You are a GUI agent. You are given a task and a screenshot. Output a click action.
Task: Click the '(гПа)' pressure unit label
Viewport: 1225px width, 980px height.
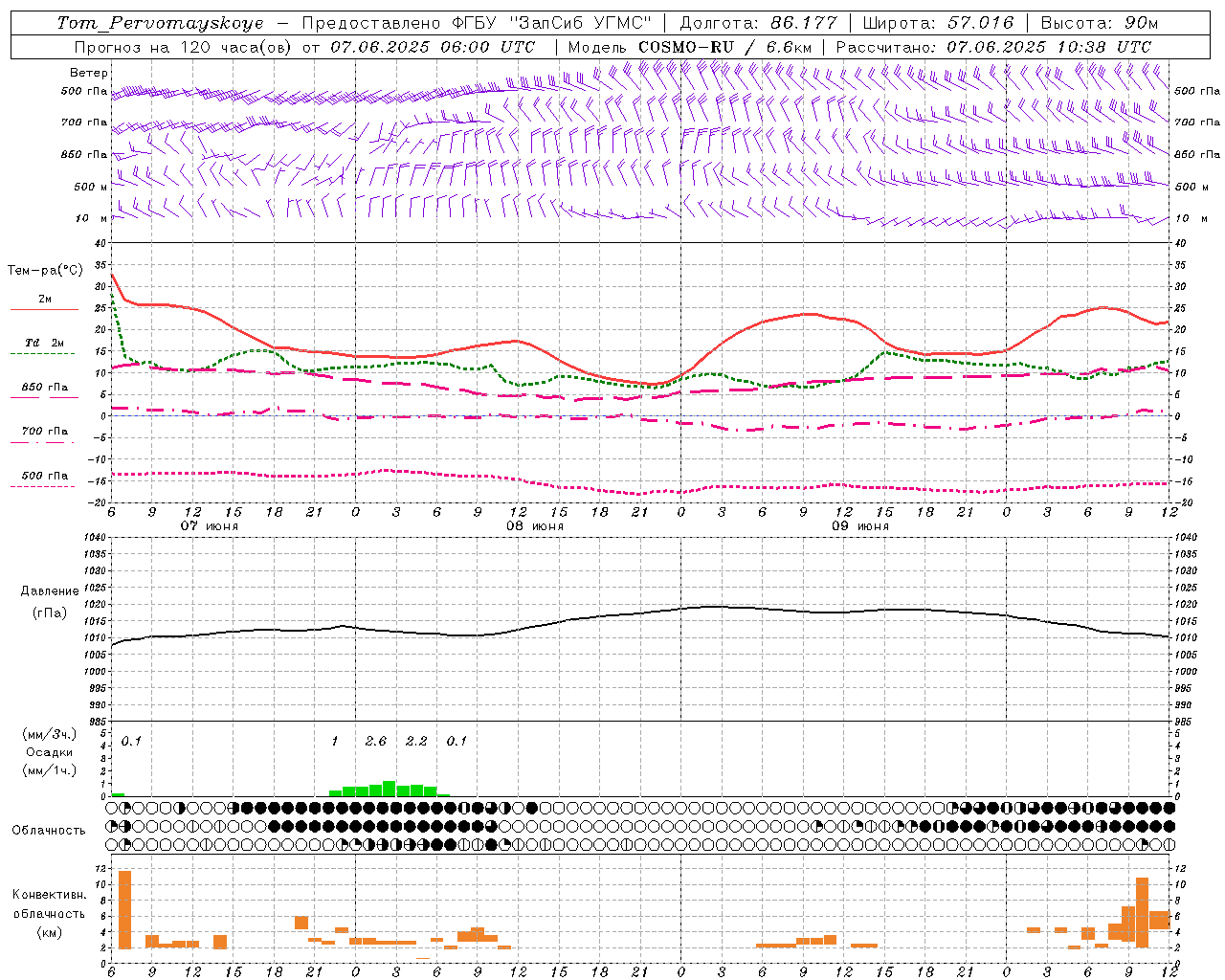click(50, 613)
